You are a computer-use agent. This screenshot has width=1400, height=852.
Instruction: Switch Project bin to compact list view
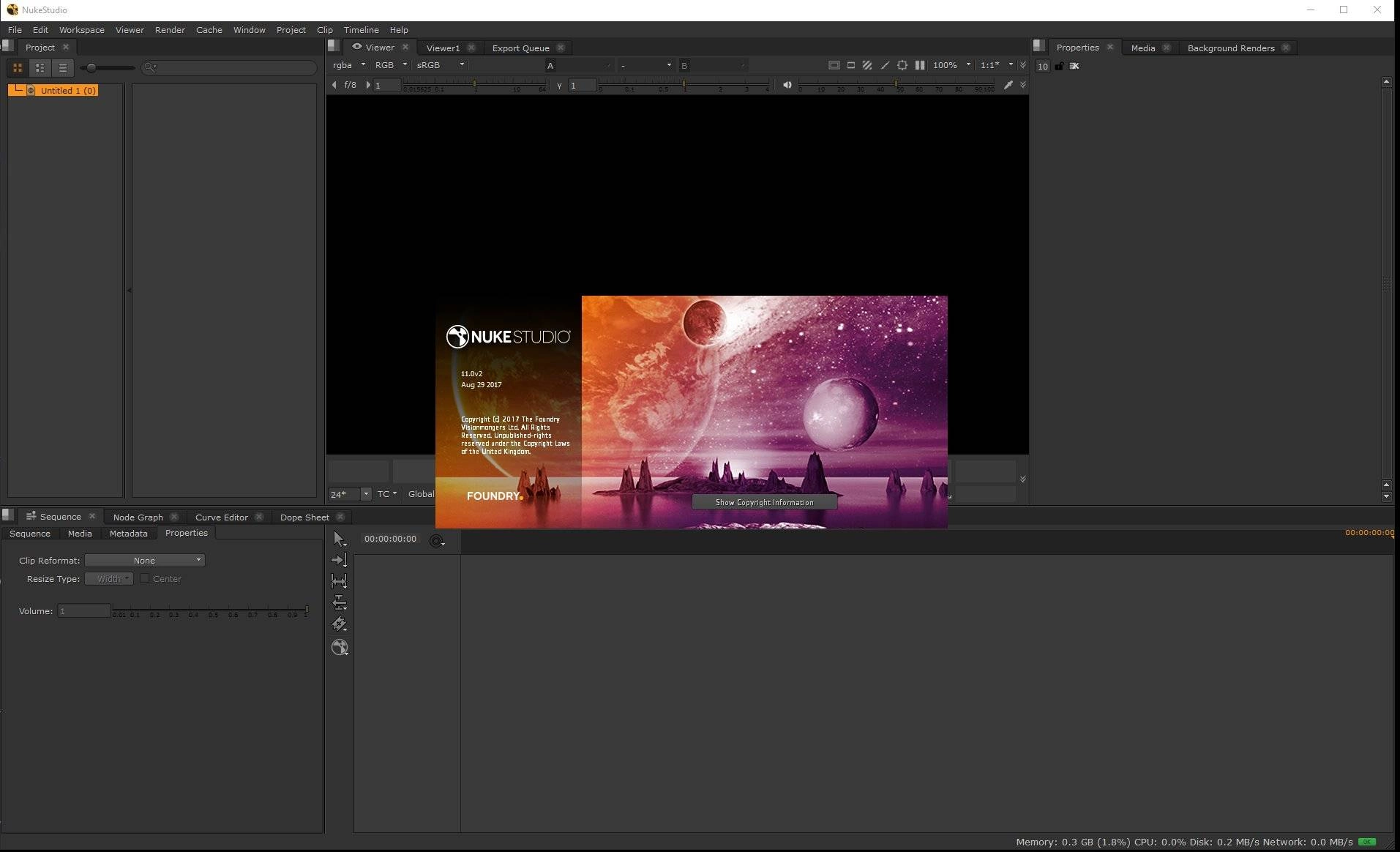pos(63,67)
